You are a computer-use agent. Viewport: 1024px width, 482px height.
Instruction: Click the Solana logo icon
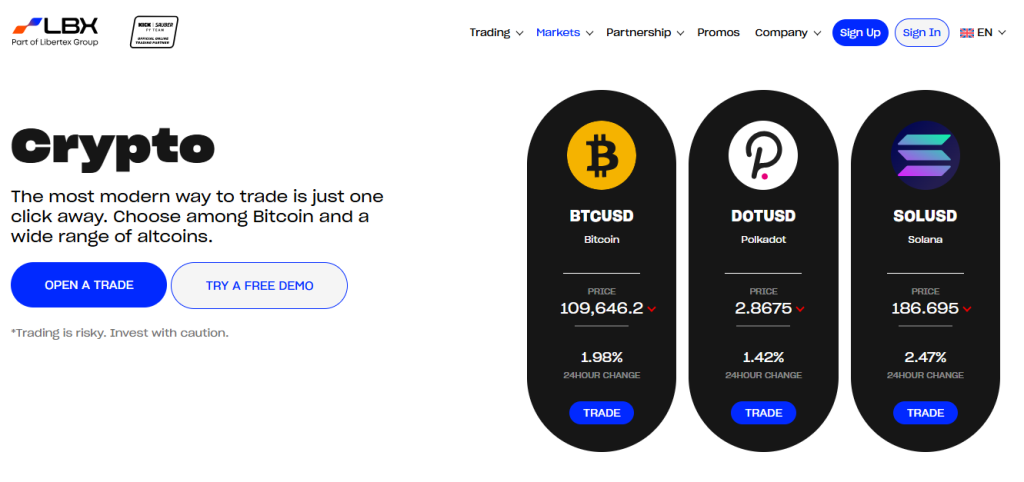(925, 157)
